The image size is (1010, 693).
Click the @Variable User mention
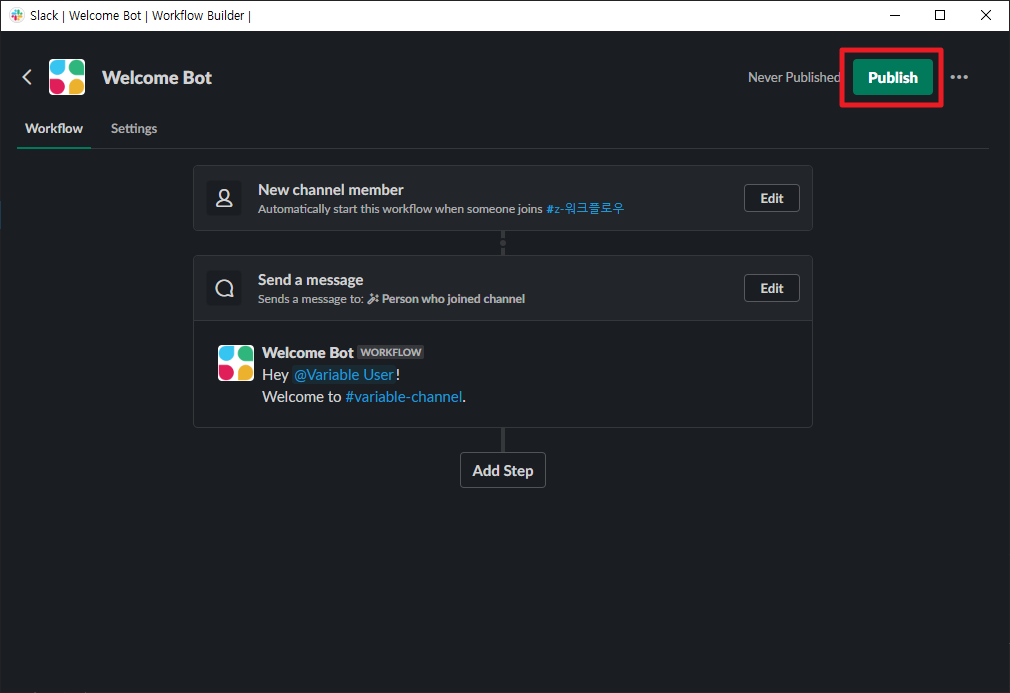[x=344, y=375]
